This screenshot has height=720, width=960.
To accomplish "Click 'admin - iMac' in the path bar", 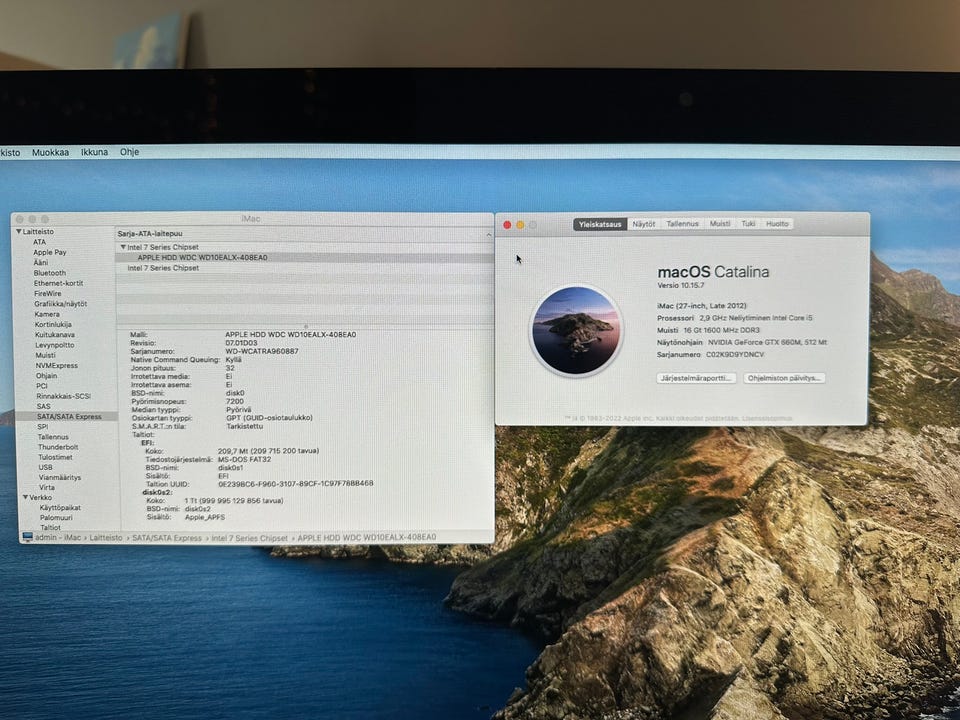I will pos(58,538).
